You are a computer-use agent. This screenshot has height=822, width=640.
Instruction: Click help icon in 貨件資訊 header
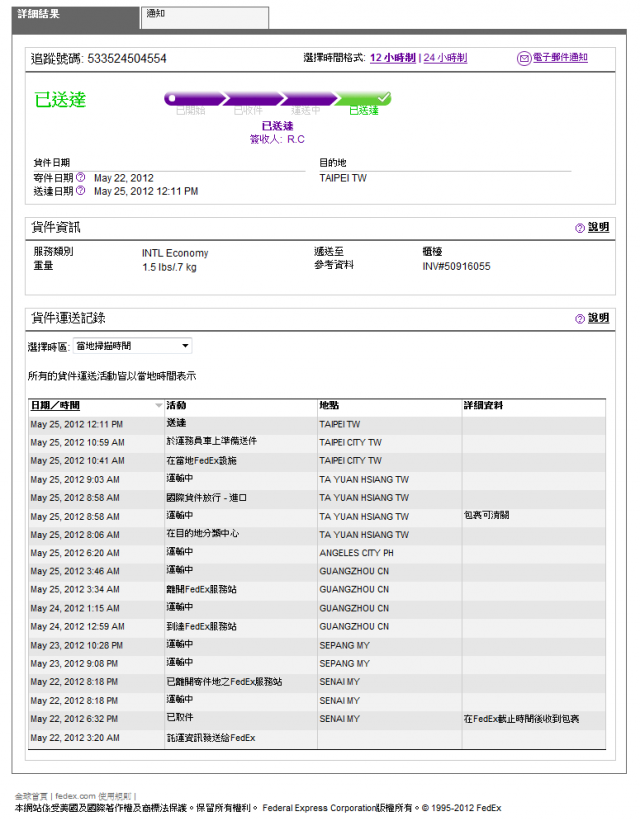click(580, 228)
